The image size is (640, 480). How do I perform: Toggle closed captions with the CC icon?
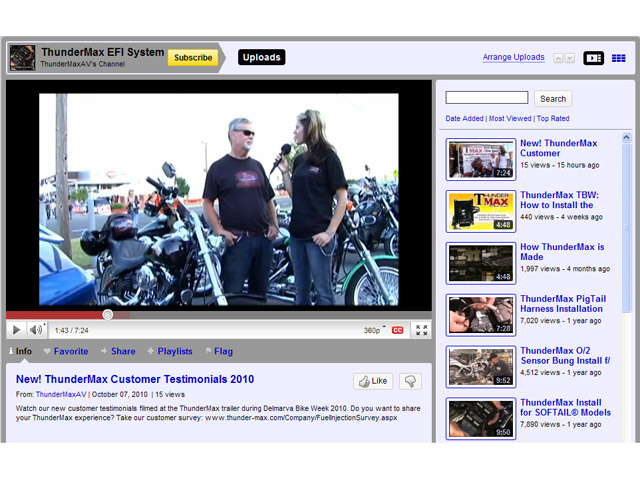point(397,330)
